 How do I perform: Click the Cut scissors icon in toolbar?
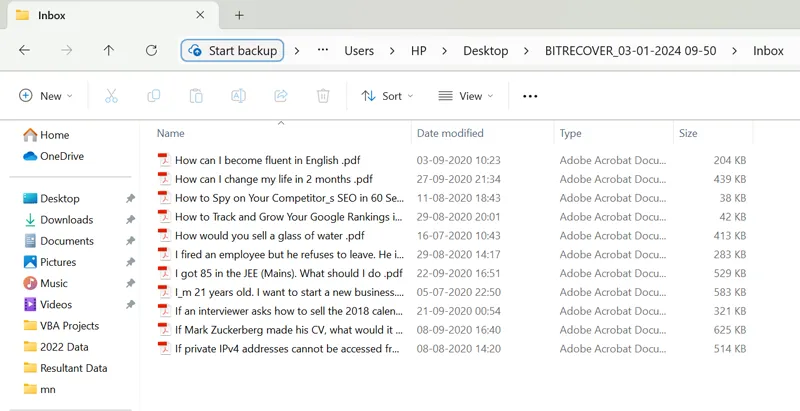coord(111,96)
